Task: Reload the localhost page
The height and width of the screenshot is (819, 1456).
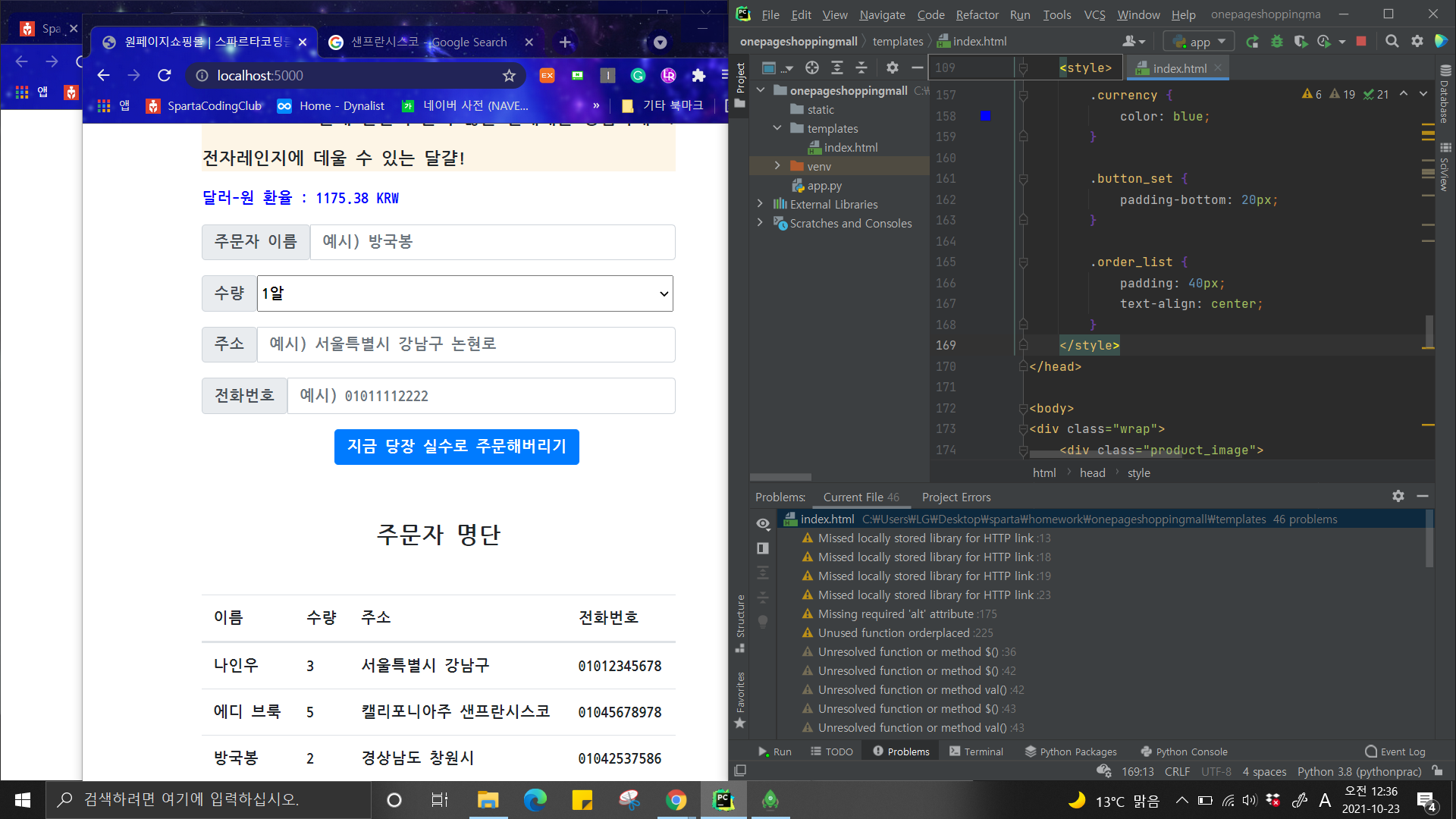Action: tap(164, 75)
